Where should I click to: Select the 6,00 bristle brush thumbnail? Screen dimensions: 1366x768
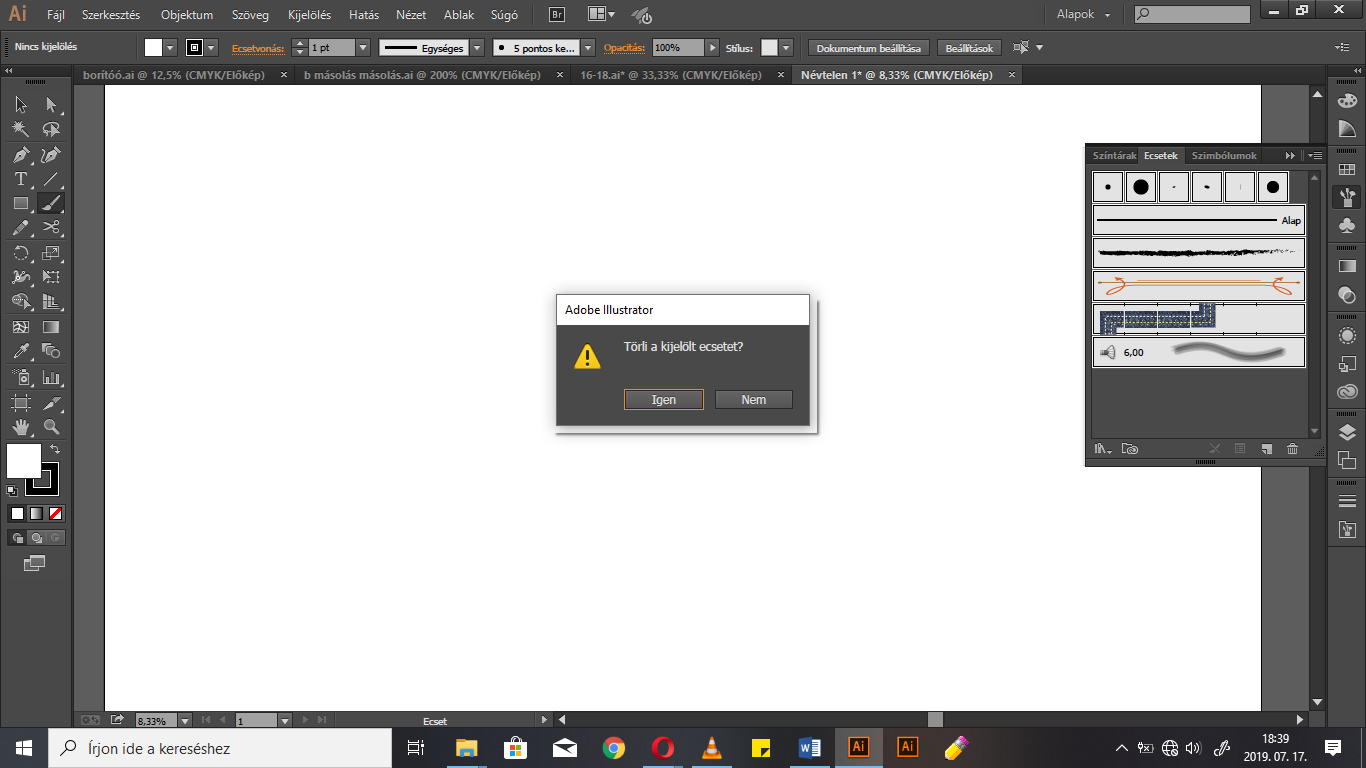pos(1199,352)
